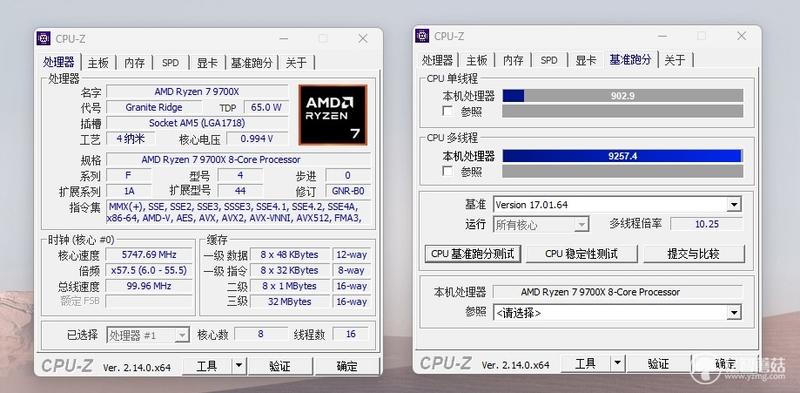
Task: Click the 二级 cache 8 x 1 MBytes
Action: 289,286
